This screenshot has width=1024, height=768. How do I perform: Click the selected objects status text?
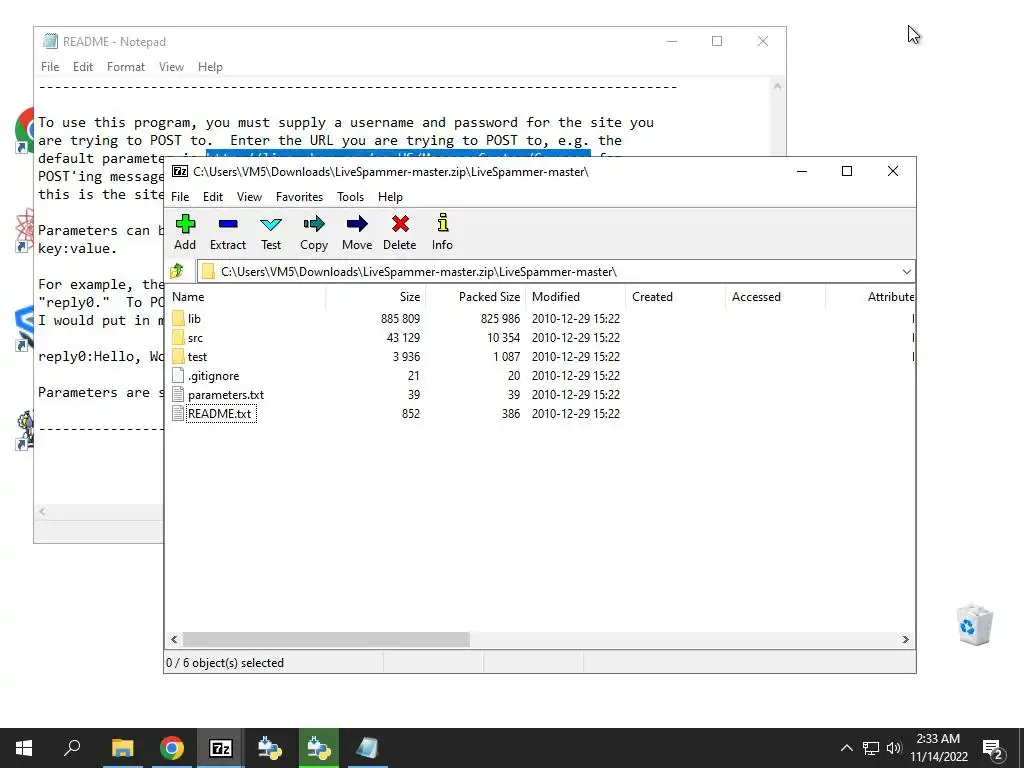tap(225, 663)
